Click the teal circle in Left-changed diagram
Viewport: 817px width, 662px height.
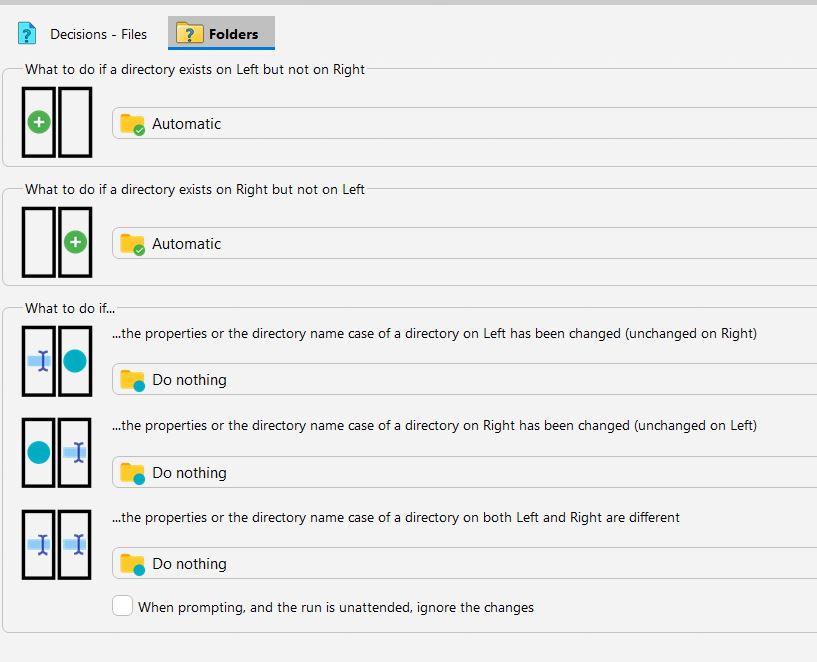75,361
